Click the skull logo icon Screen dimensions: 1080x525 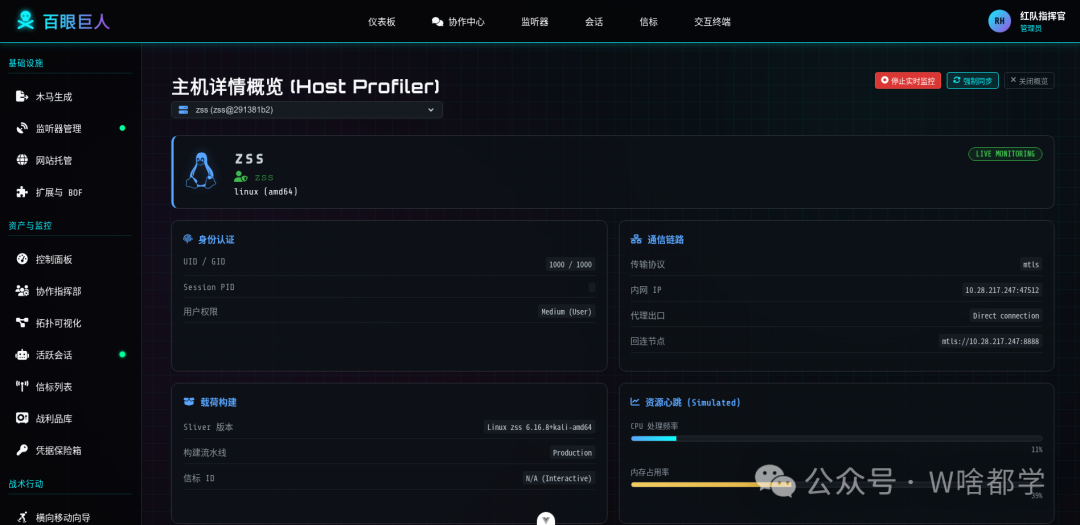click(x=25, y=21)
